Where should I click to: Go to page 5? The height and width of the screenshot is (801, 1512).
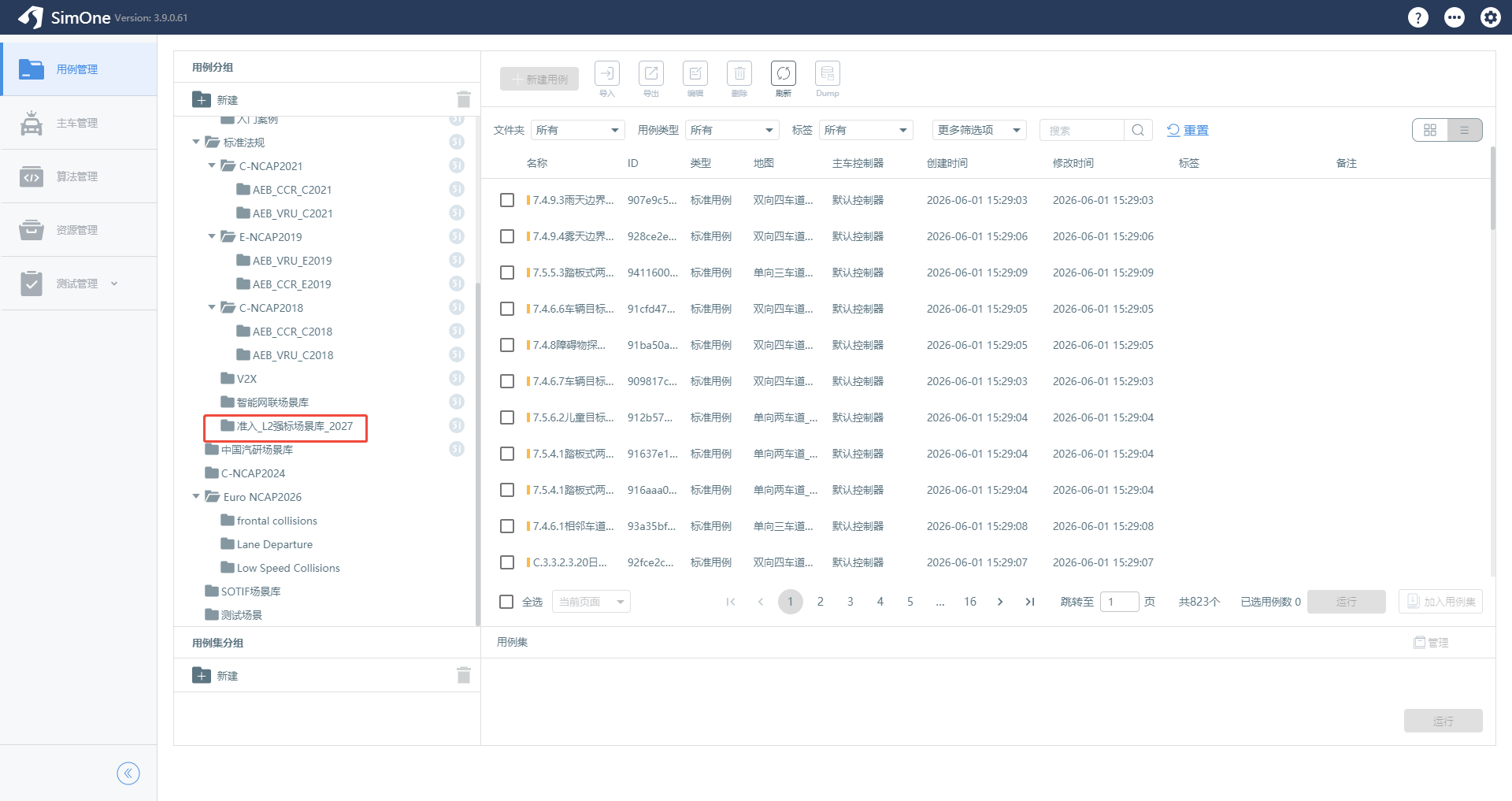pos(910,602)
